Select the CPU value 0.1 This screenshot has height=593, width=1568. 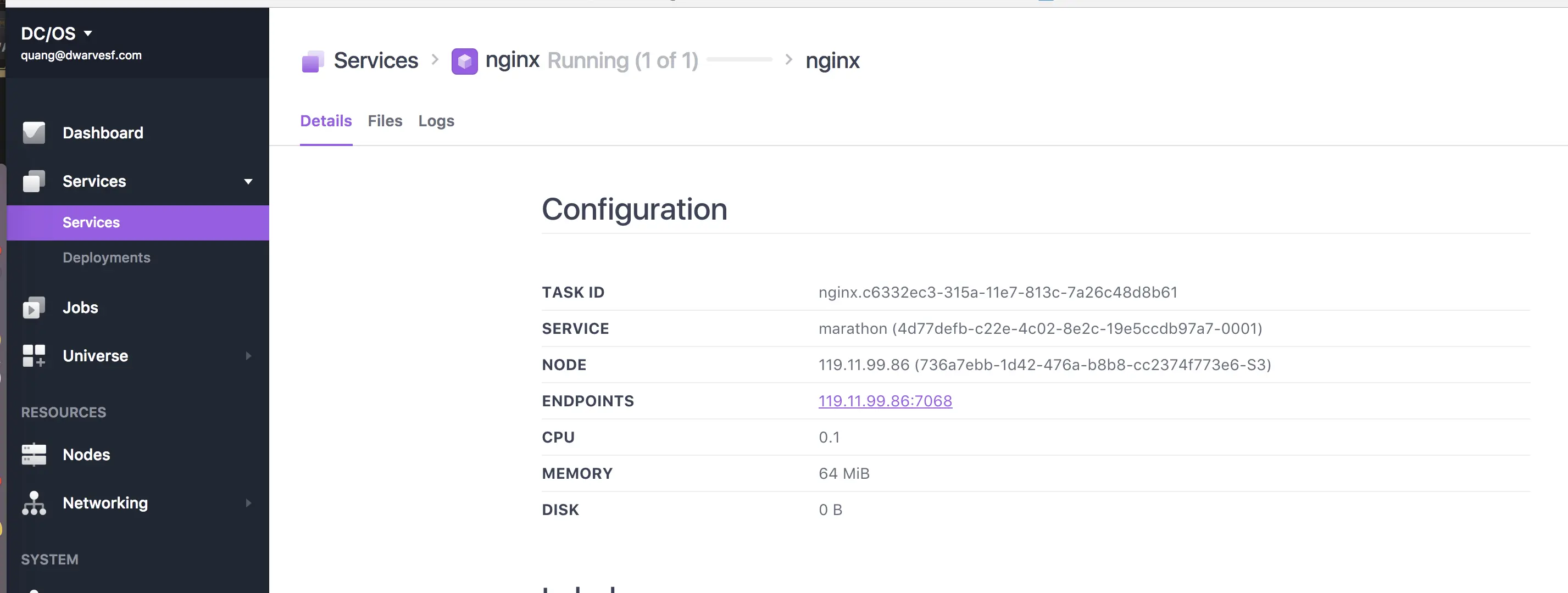point(829,437)
